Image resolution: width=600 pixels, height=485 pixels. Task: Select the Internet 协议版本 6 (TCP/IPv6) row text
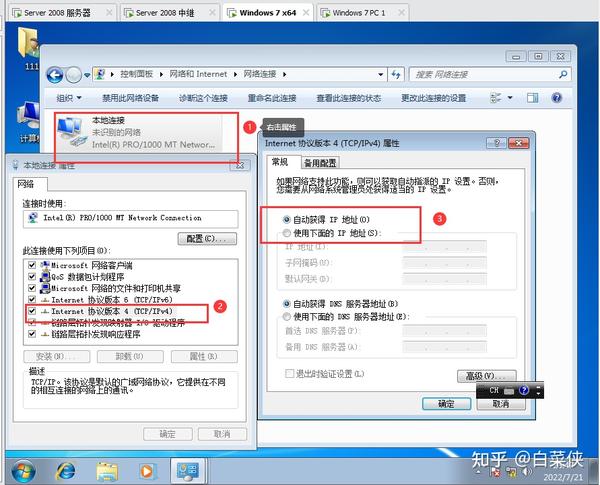coord(112,300)
